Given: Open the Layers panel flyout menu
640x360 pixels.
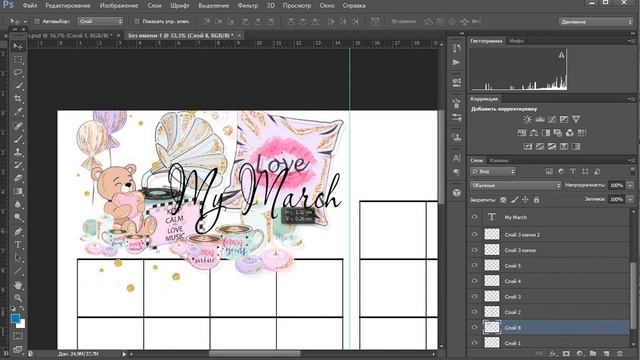Looking at the screenshot, I should click(631, 160).
